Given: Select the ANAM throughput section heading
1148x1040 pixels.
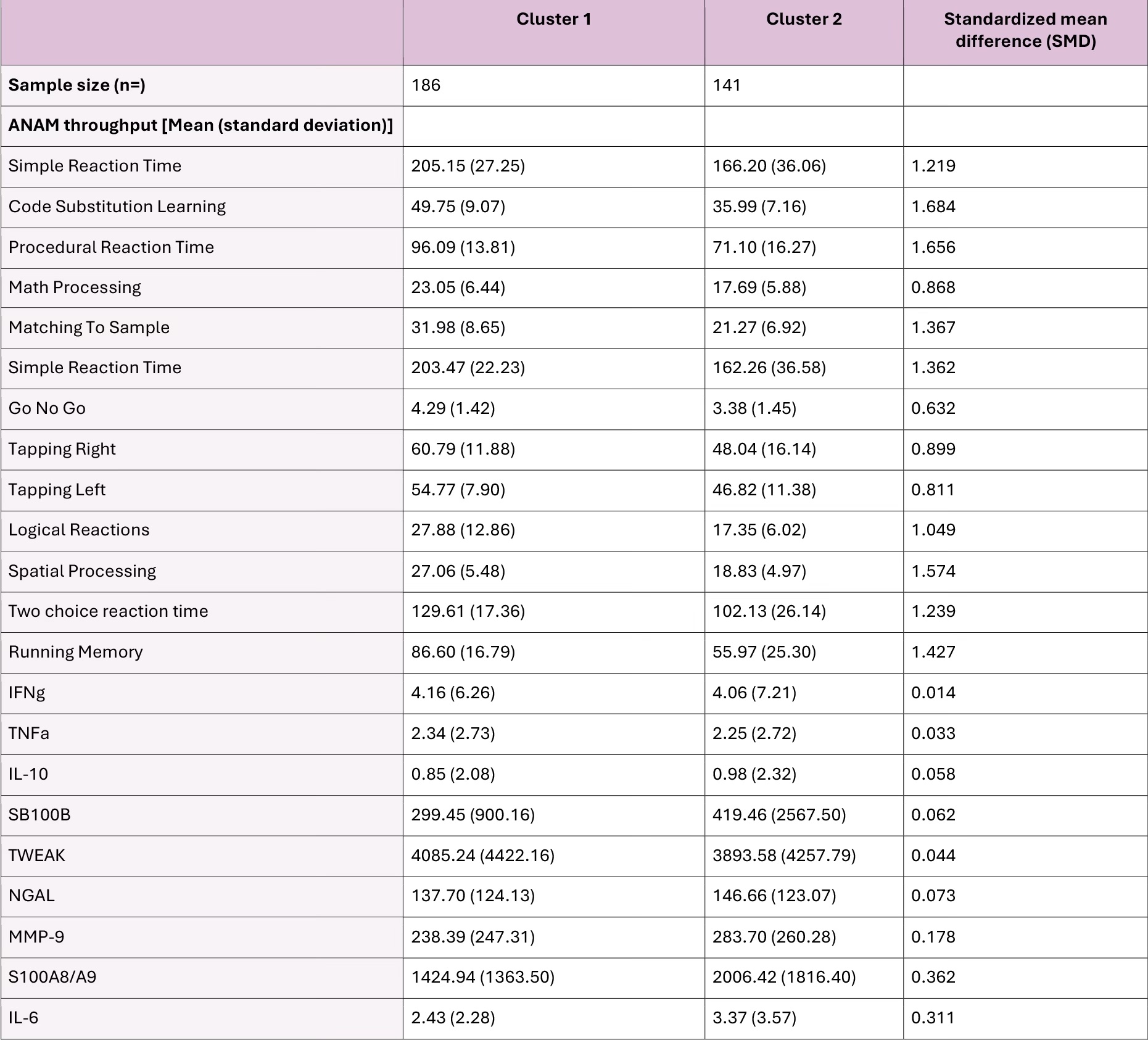Looking at the screenshot, I should pos(200,125).
